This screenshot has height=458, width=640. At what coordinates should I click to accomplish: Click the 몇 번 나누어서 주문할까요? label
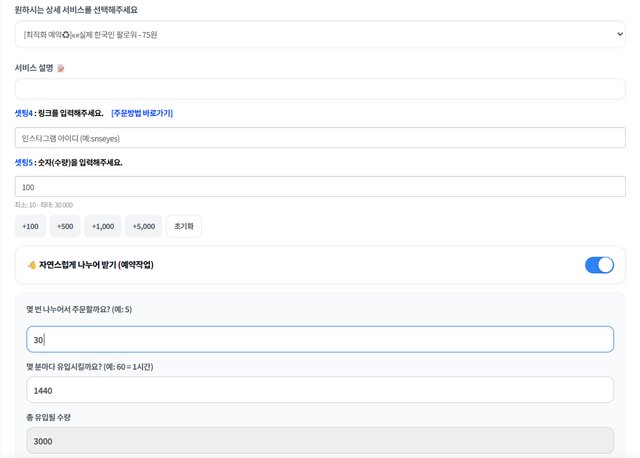point(79,309)
